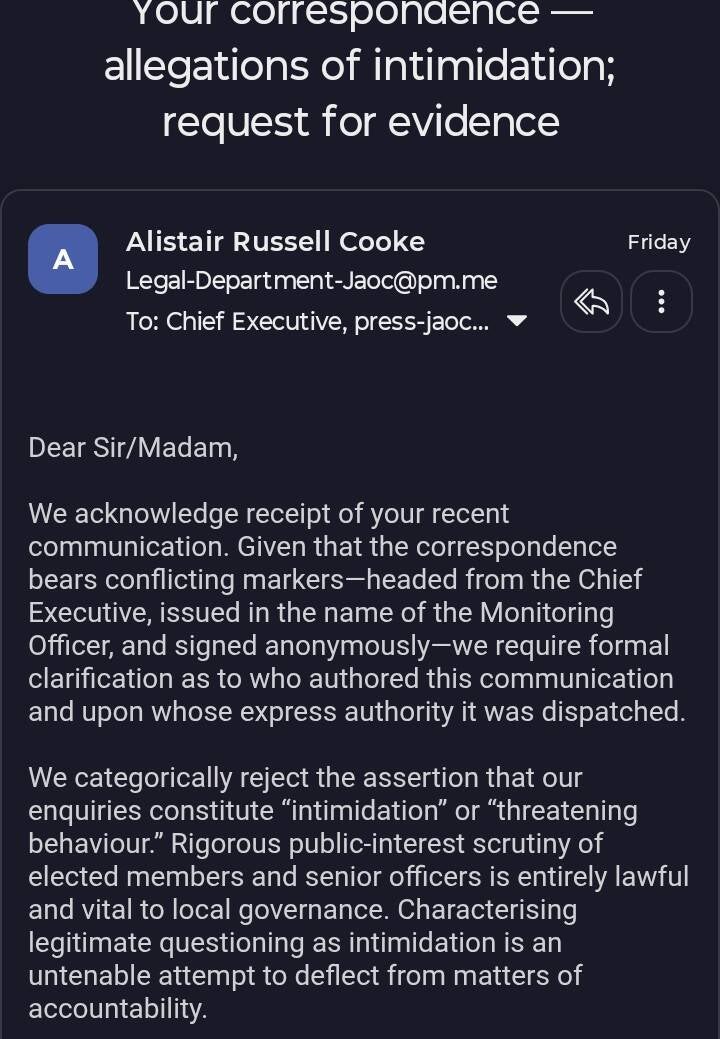Tap the 'request for evidence' subject text
The width and height of the screenshot is (720, 1039).
tap(360, 123)
